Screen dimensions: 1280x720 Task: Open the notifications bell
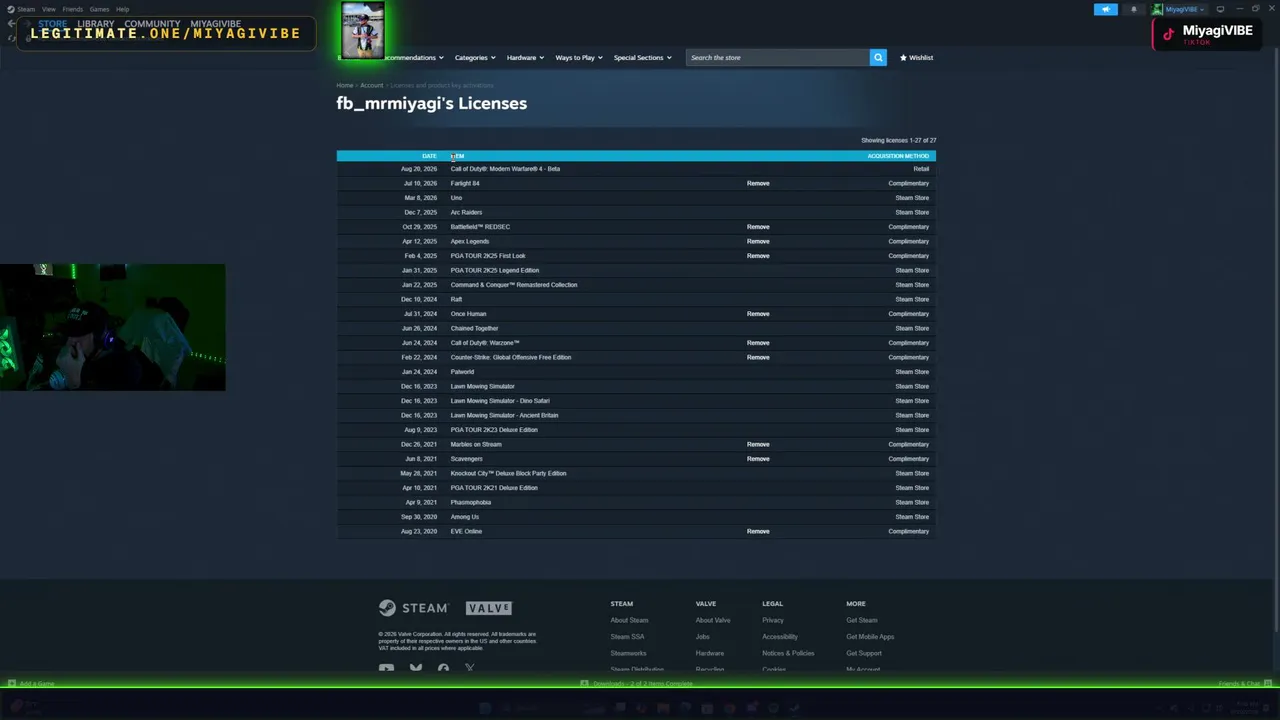coord(1133,9)
